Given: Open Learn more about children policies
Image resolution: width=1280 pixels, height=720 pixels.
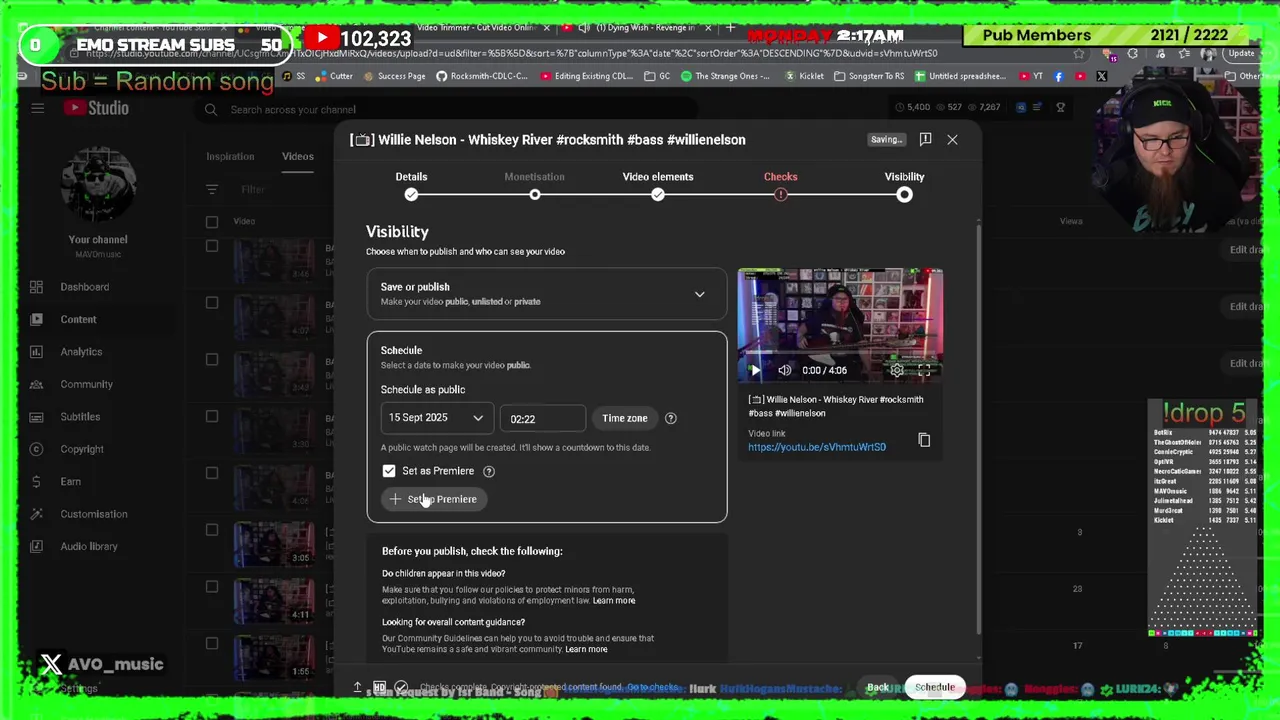Looking at the screenshot, I should [x=614, y=601].
